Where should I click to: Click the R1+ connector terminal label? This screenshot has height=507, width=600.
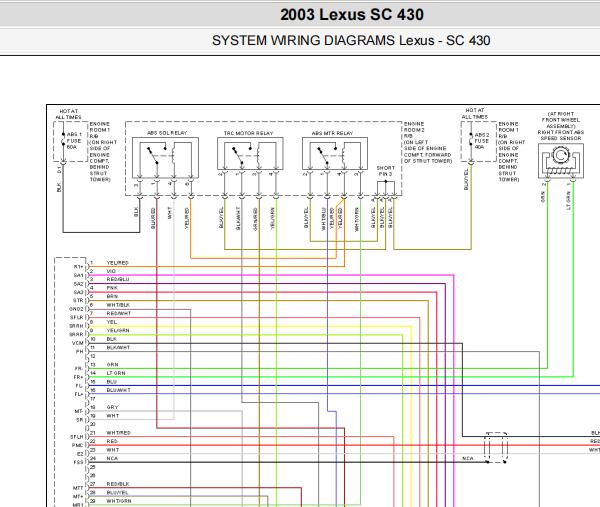78,267
